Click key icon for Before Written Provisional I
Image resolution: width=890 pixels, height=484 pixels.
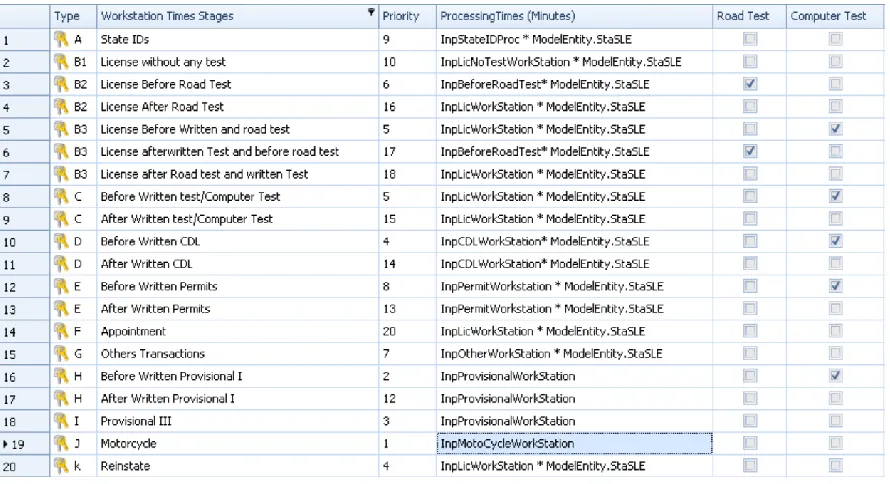pos(61,376)
